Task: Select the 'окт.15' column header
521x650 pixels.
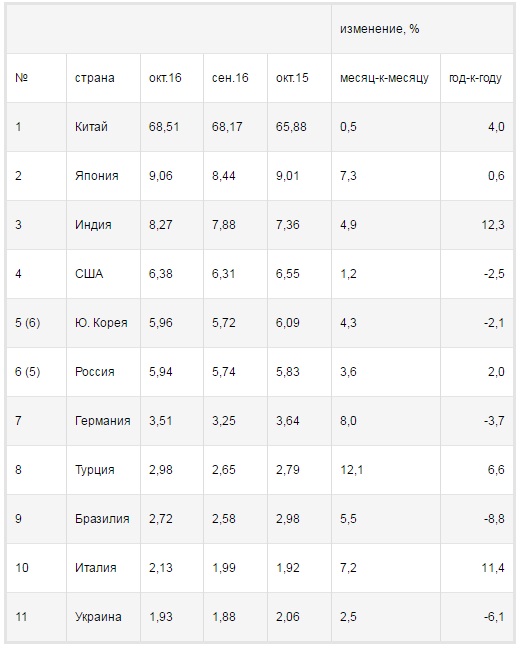Action: tap(299, 78)
